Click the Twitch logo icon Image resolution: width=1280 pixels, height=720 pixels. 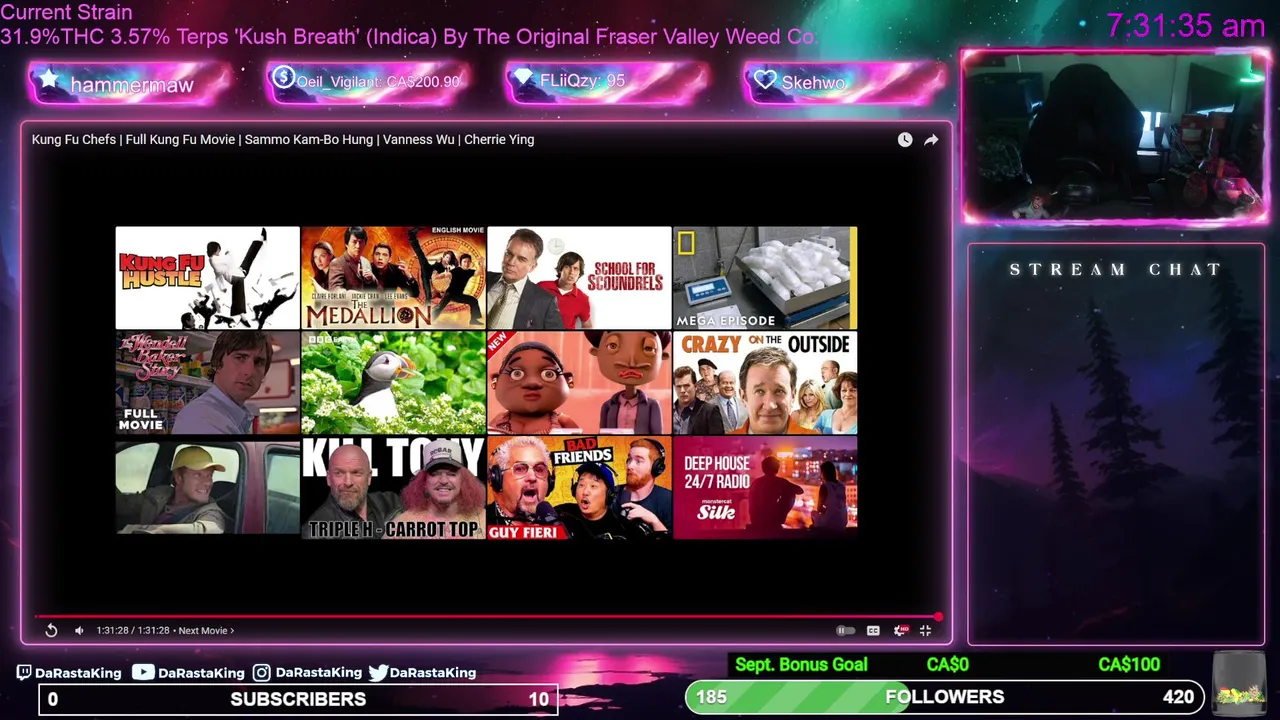click(24, 673)
